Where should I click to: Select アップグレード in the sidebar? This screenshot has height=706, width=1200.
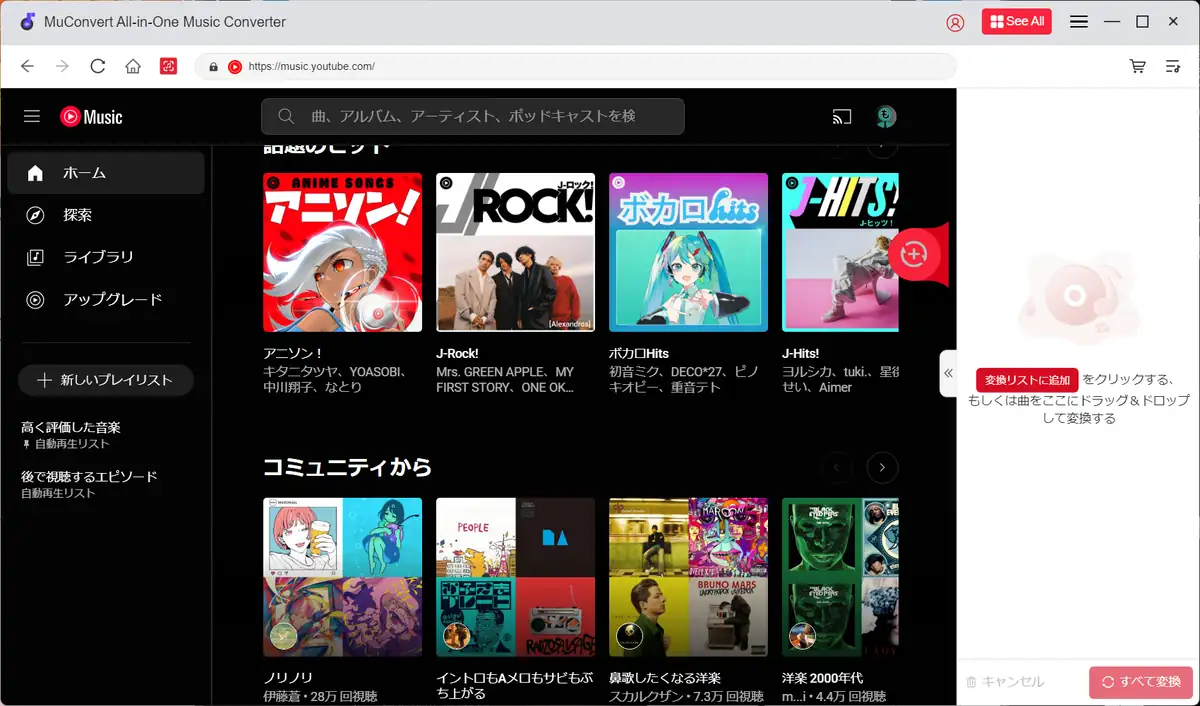coord(106,299)
